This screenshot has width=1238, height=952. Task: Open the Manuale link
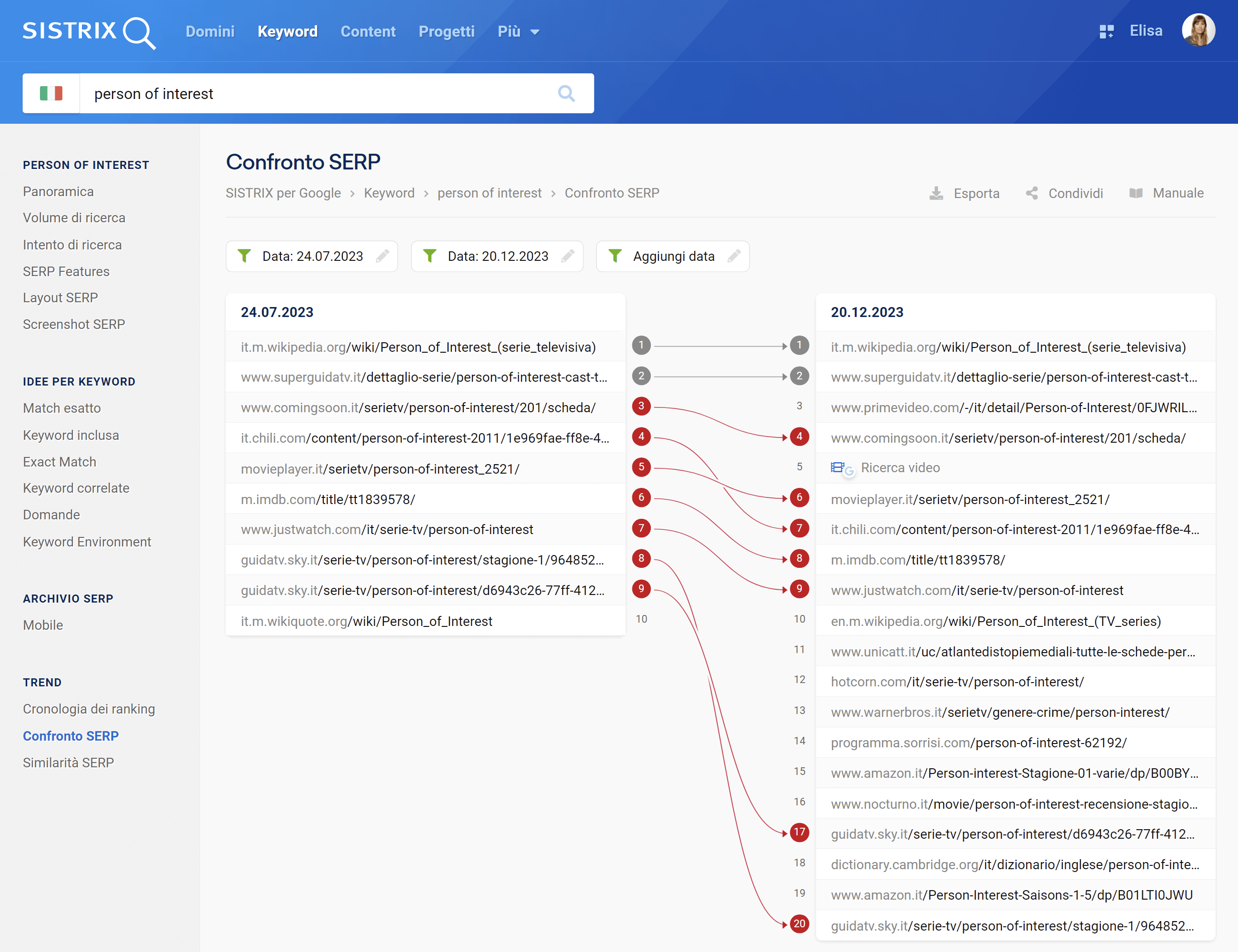[x=1167, y=194]
